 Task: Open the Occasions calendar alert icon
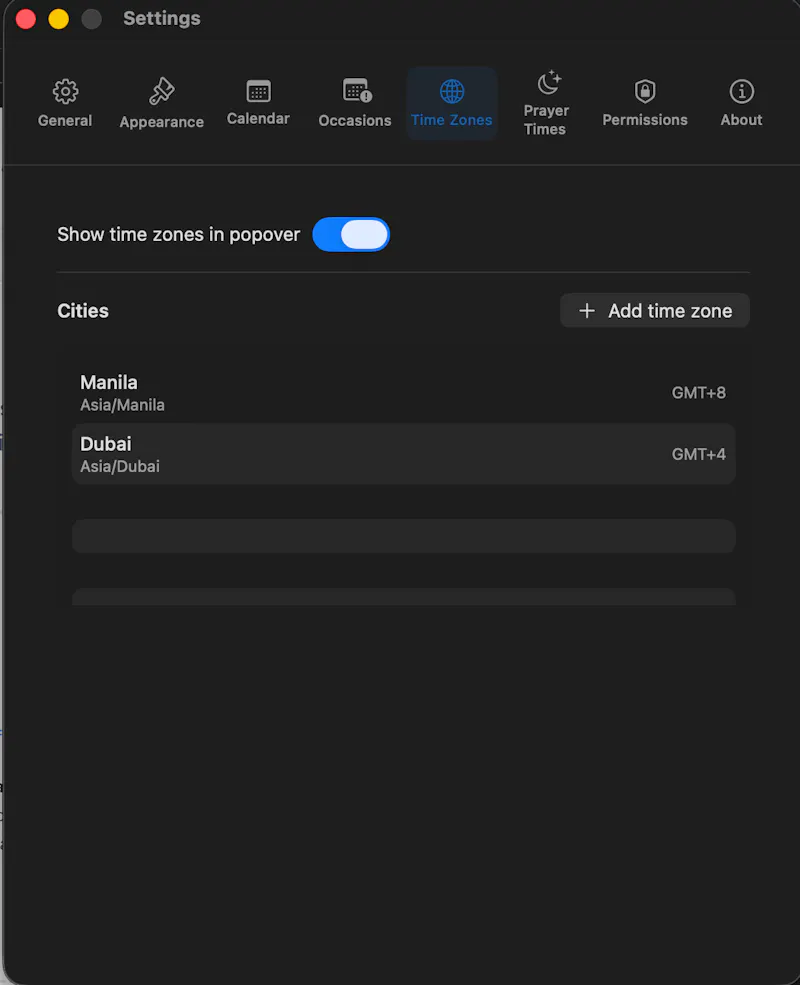[x=357, y=90]
